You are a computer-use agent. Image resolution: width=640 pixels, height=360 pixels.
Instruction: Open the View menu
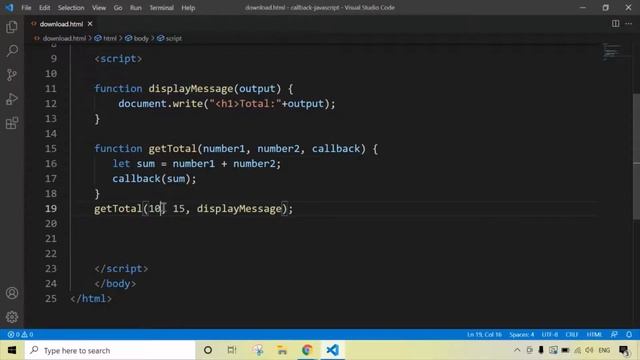(98, 8)
